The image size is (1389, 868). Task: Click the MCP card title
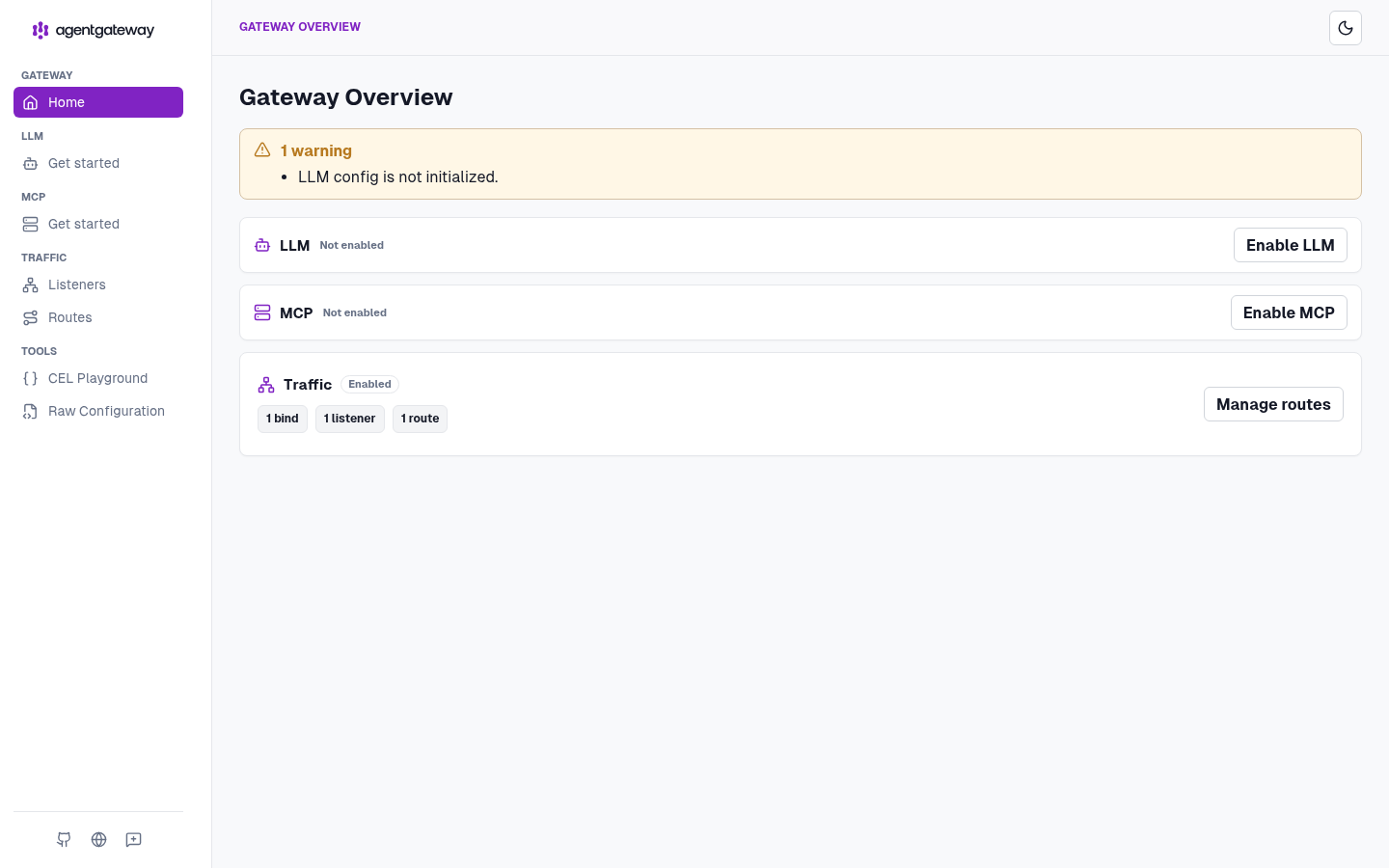(x=296, y=312)
